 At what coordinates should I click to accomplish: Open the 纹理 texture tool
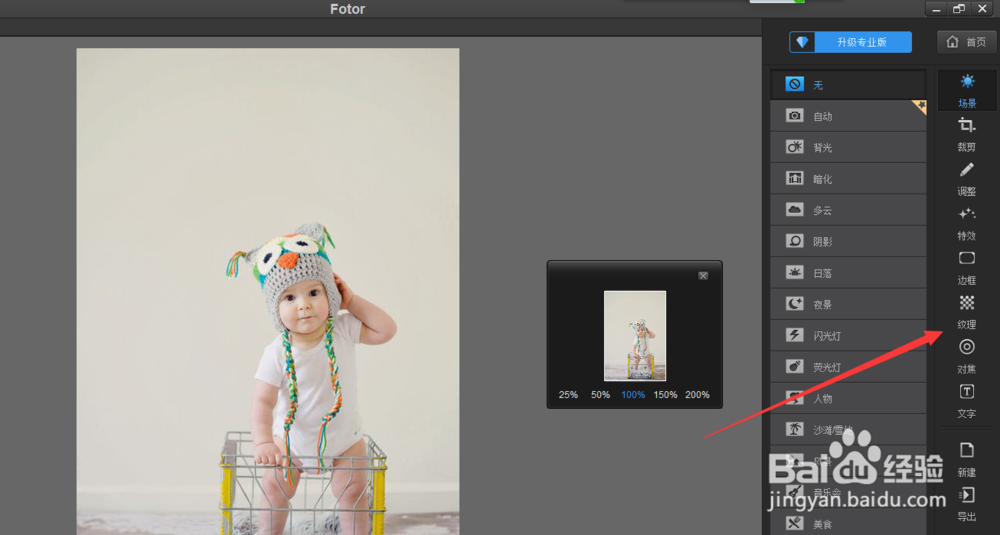pyautogui.click(x=967, y=309)
